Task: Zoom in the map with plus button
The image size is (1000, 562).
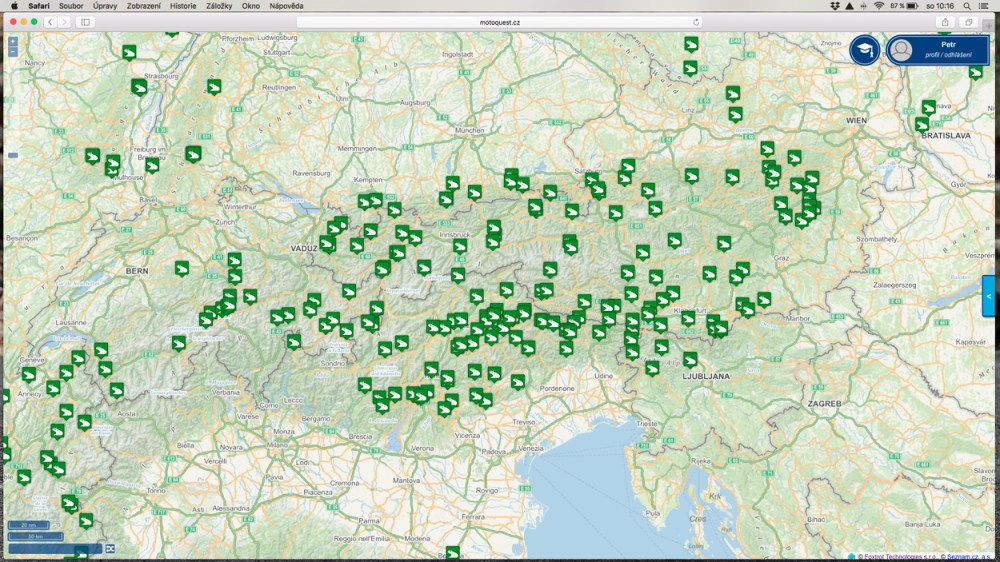Action: point(13,42)
